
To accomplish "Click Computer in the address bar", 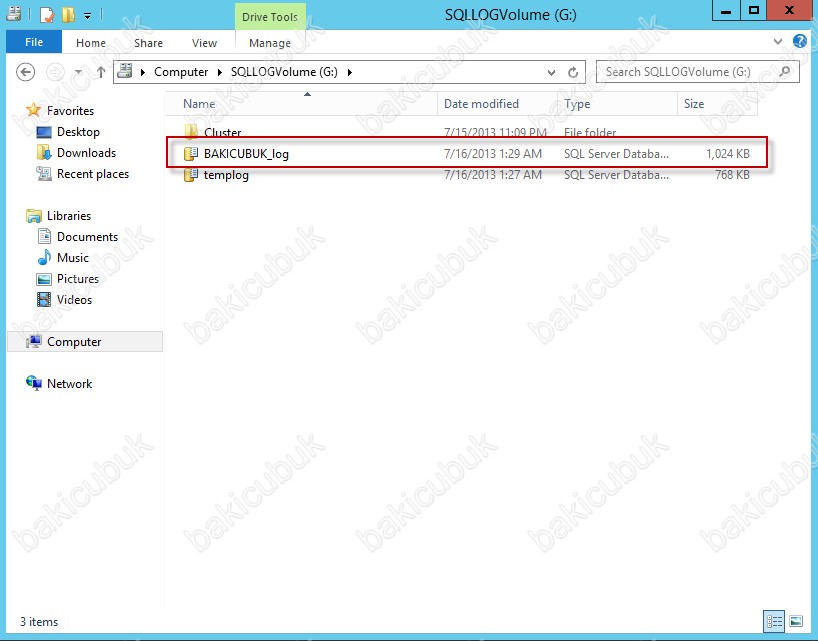I will click(181, 72).
